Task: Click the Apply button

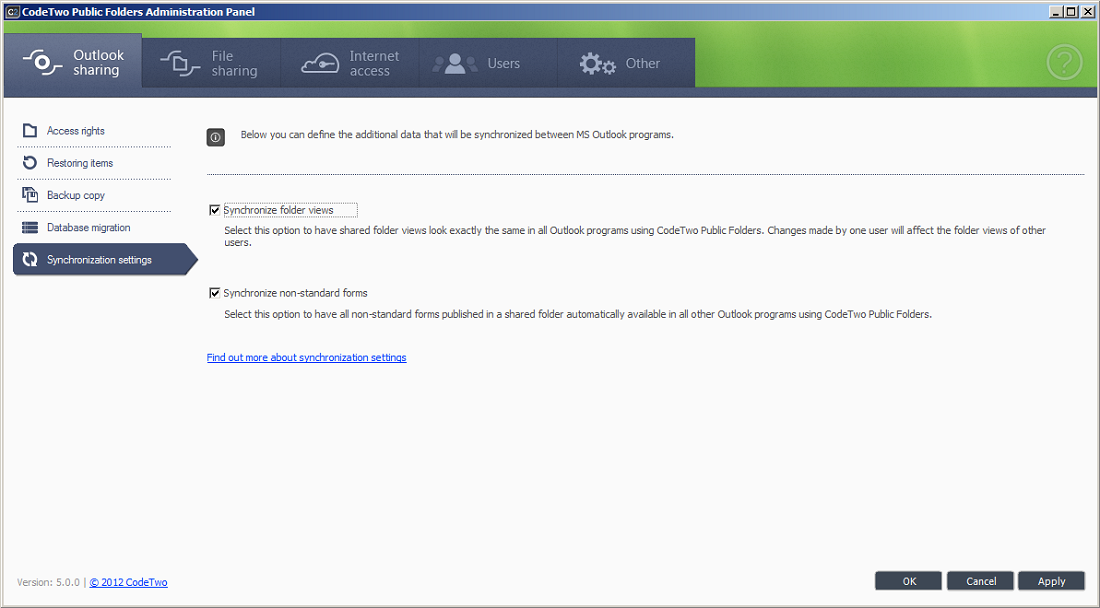Action: tap(1051, 581)
